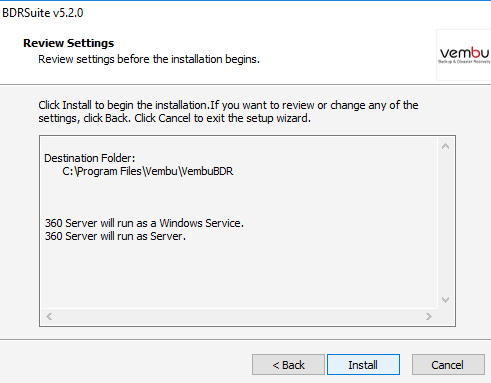Click the right arrow of horizontal scrollbar
The image size is (491, 383).
(429, 316)
